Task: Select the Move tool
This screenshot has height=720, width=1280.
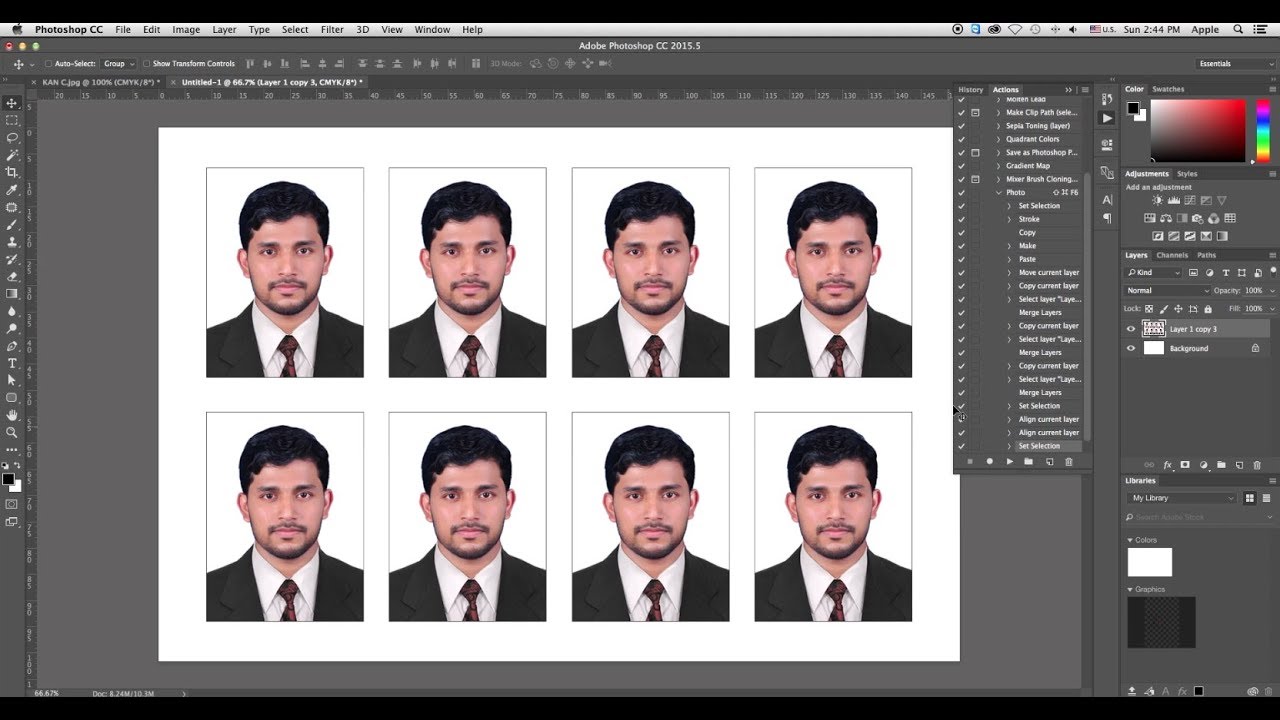Action: (12, 103)
